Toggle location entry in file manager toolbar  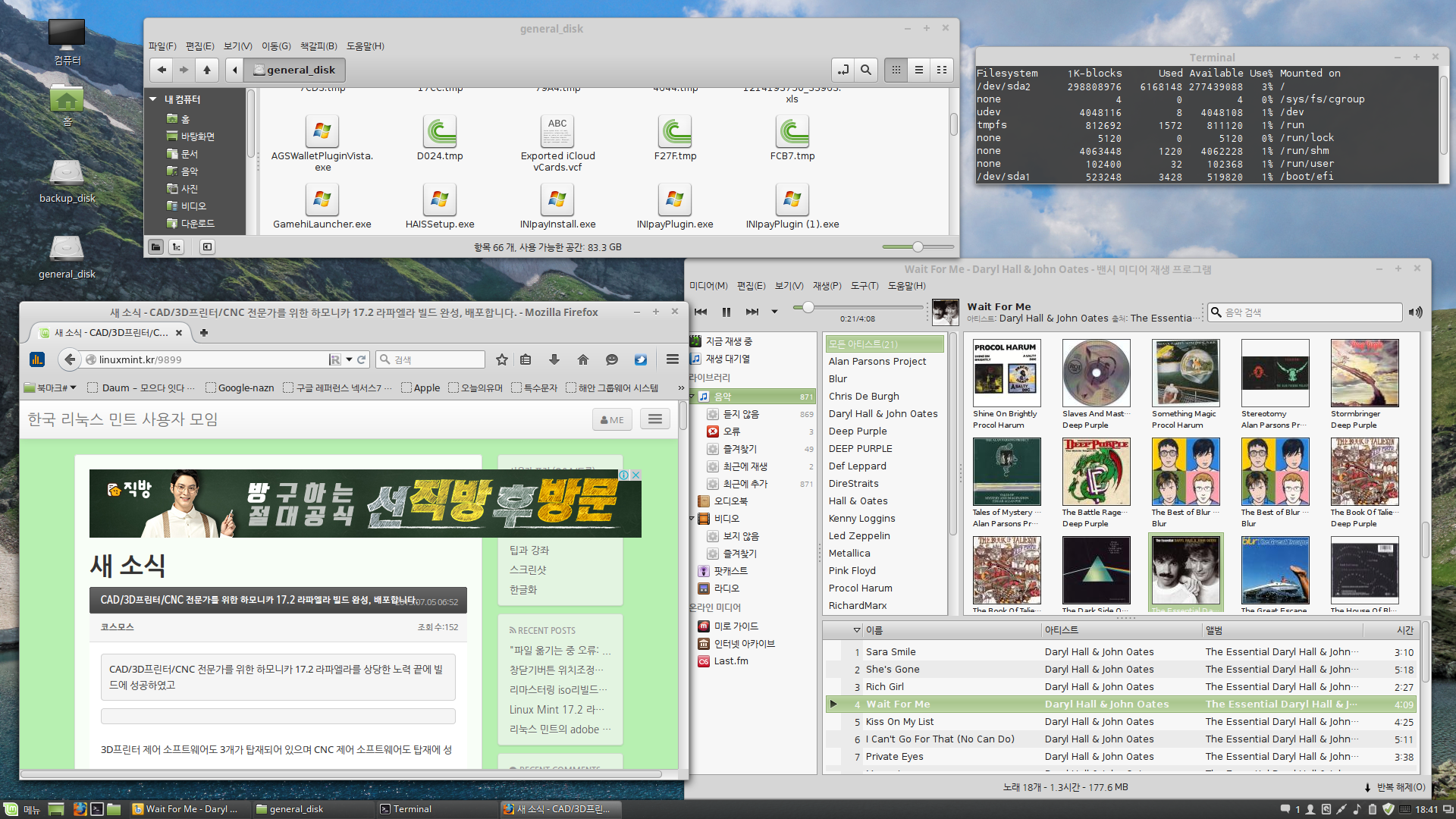(x=843, y=70)
